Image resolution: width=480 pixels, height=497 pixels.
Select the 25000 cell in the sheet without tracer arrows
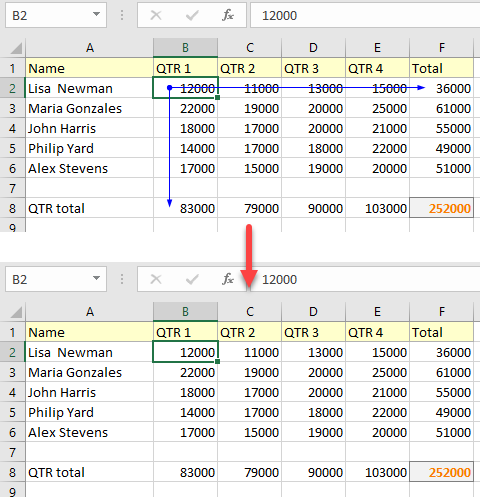coord(377,372)
